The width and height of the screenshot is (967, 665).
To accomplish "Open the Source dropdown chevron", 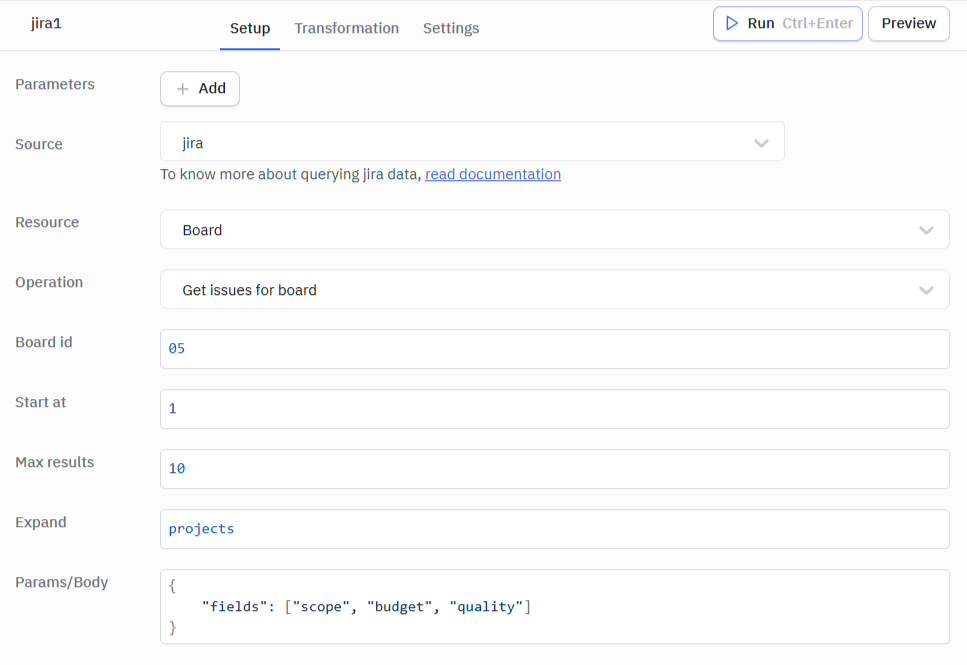I will (x=762, y=143).
